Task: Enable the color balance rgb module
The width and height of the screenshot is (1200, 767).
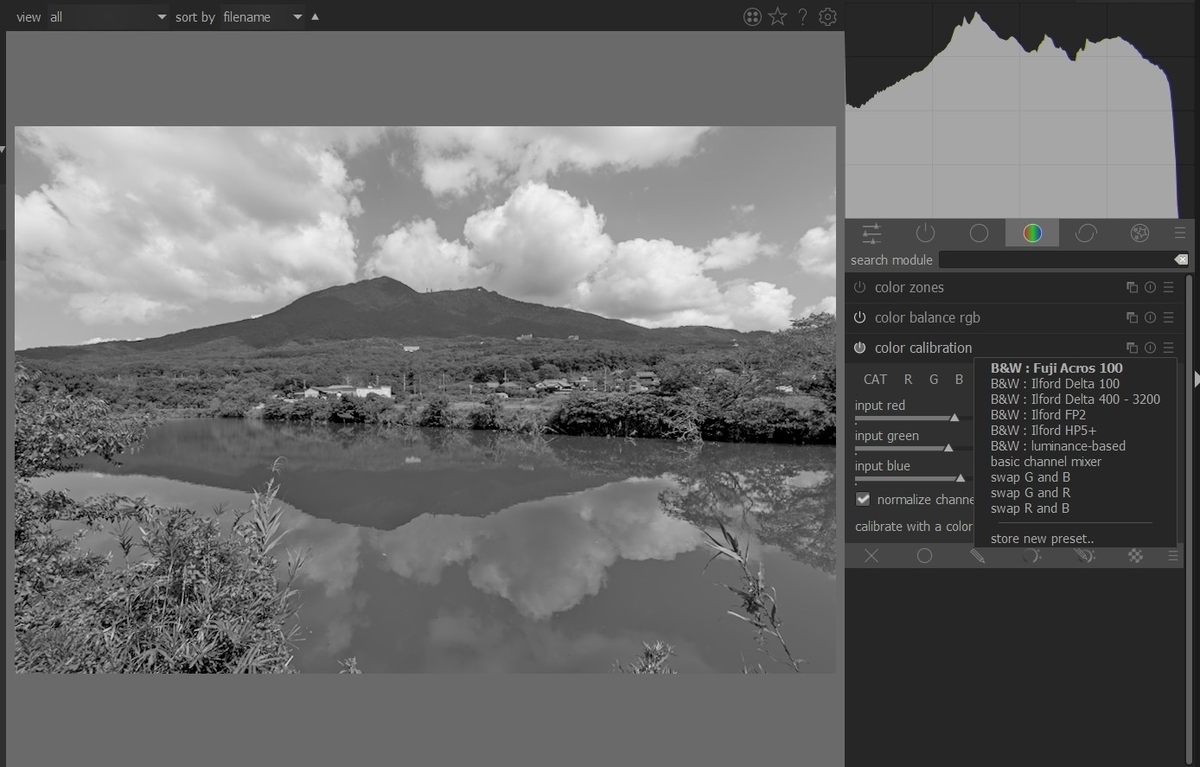Action: [x=858, y=317]
